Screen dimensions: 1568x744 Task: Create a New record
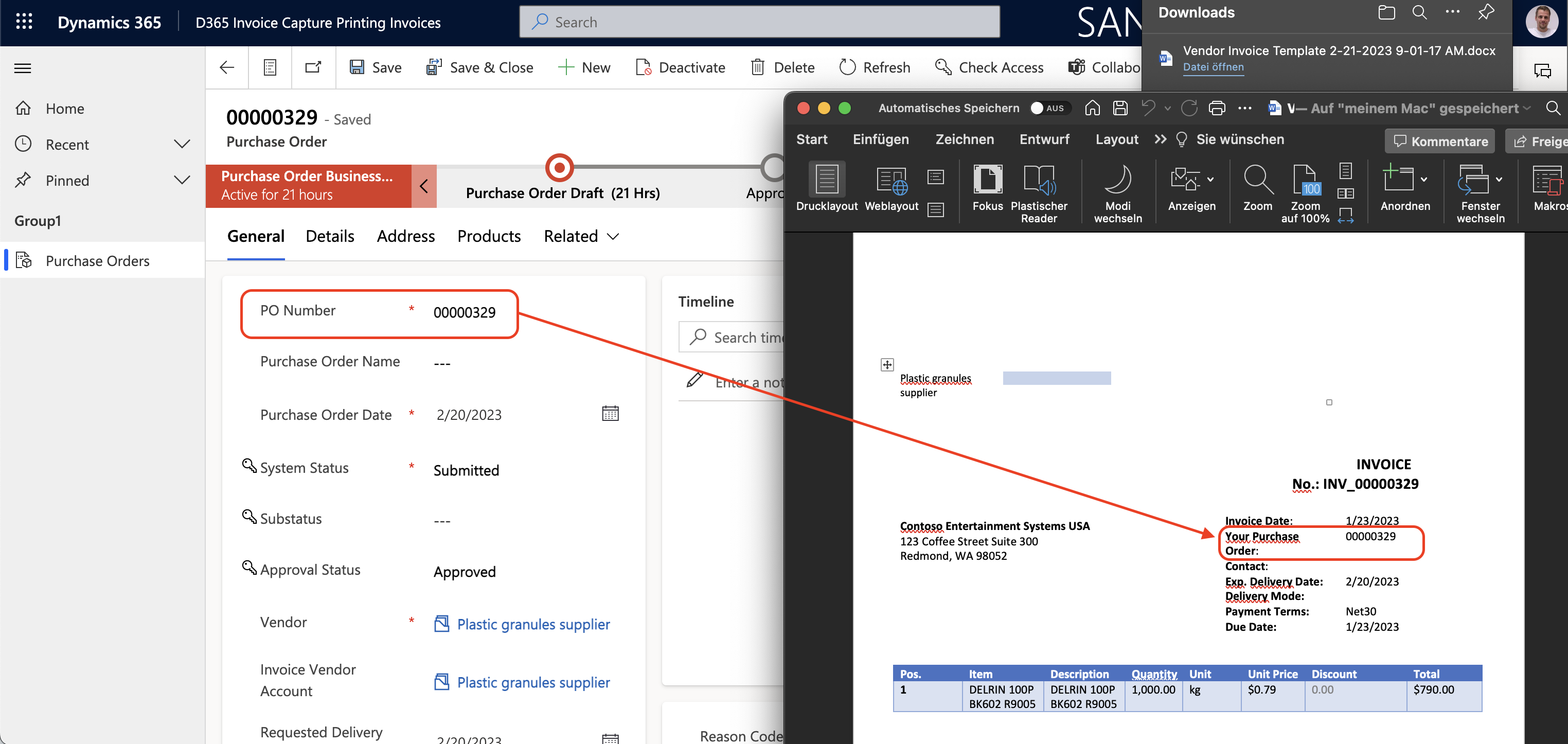tap(584, 67)
